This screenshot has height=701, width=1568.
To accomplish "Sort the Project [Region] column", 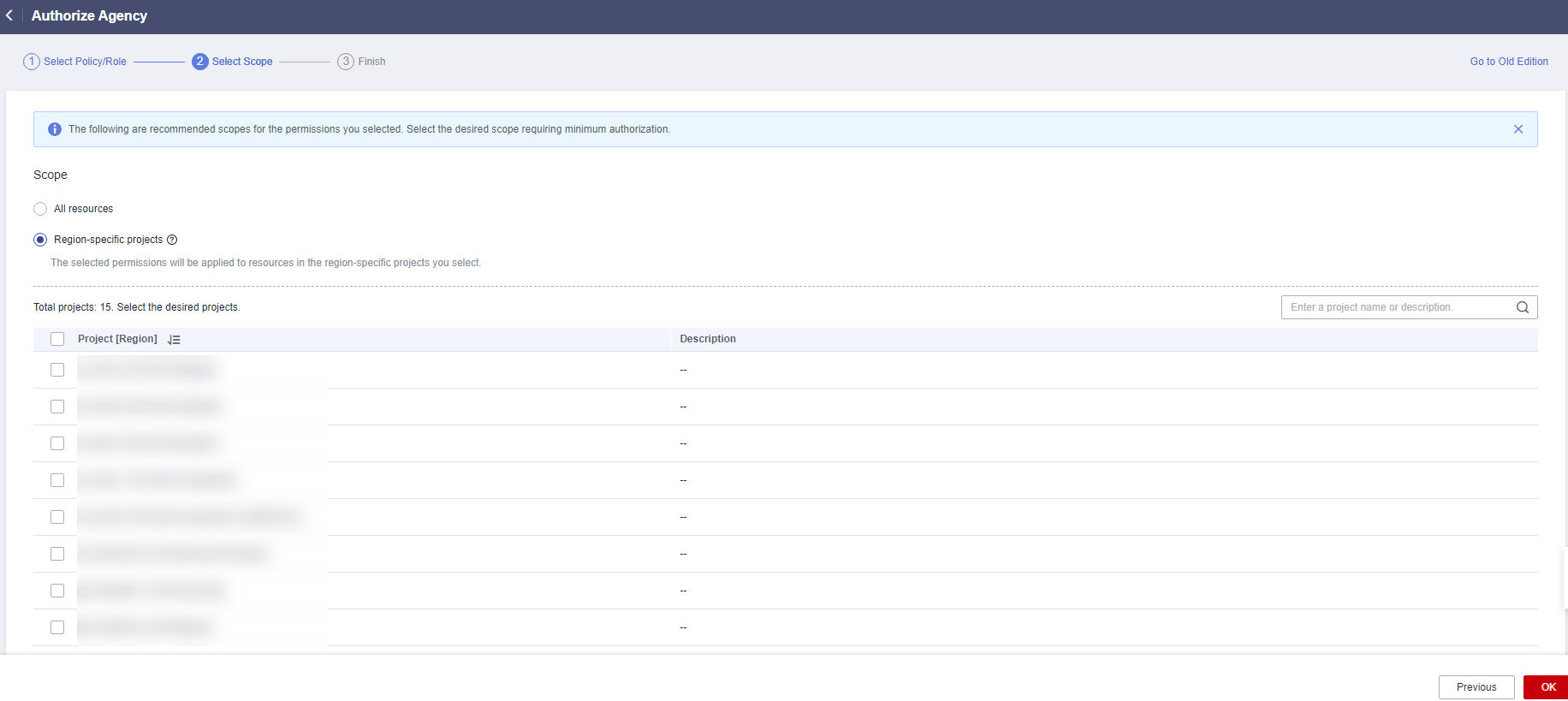I will (174, 340).
